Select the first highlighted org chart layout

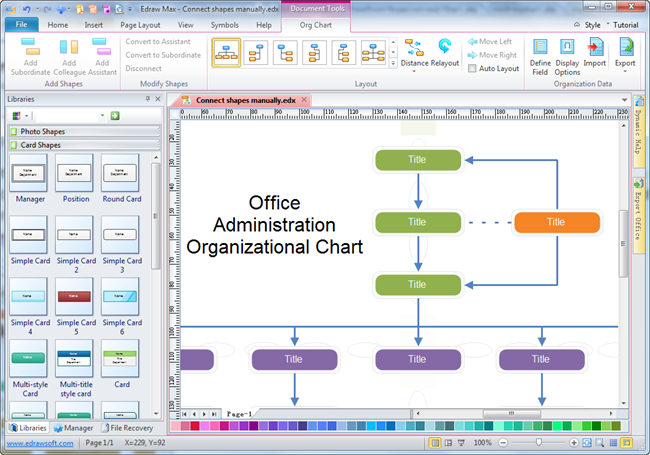pyautogui.click(x=226, y=53)
